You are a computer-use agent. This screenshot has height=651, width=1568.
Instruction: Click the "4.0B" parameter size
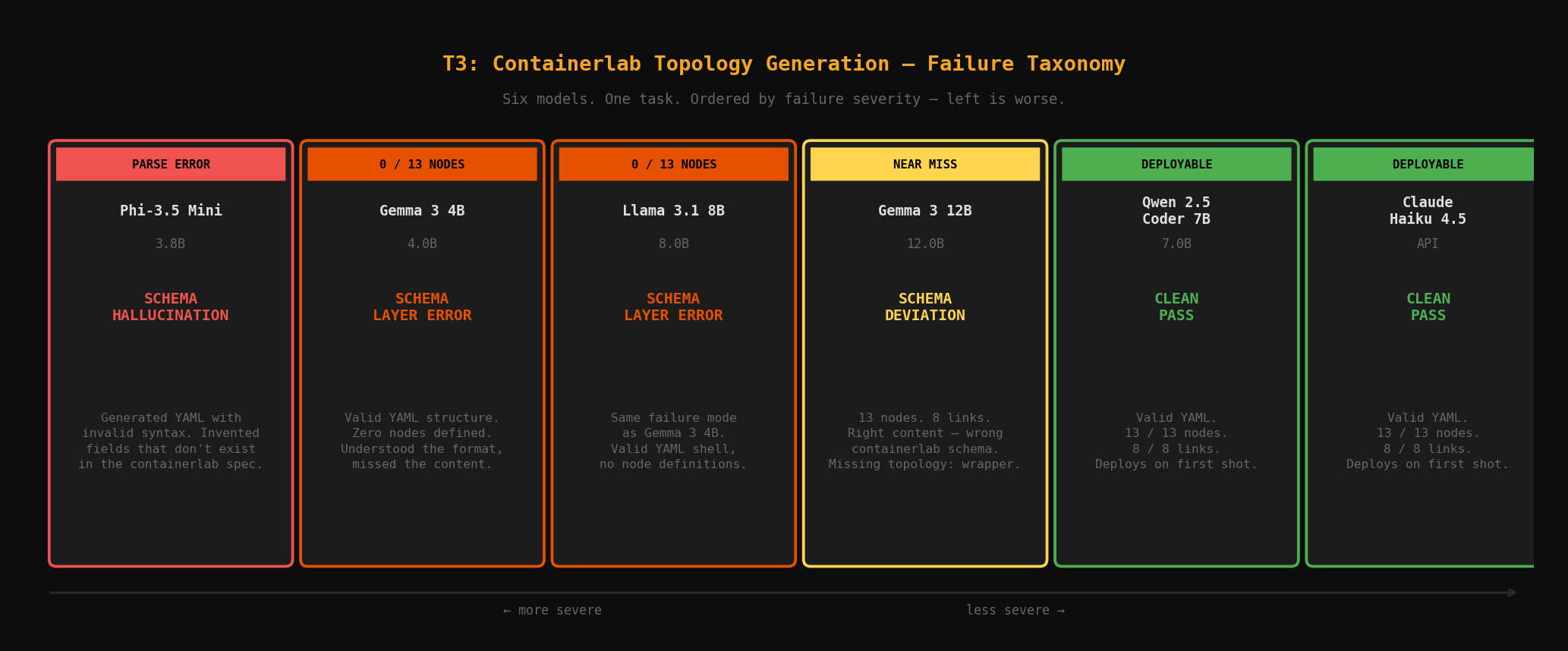pos(422,244)
